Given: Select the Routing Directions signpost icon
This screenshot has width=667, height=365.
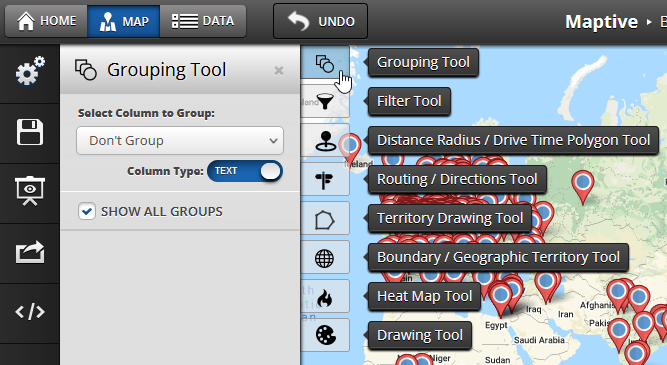Looking at the screenshot, I should point(325,180).
